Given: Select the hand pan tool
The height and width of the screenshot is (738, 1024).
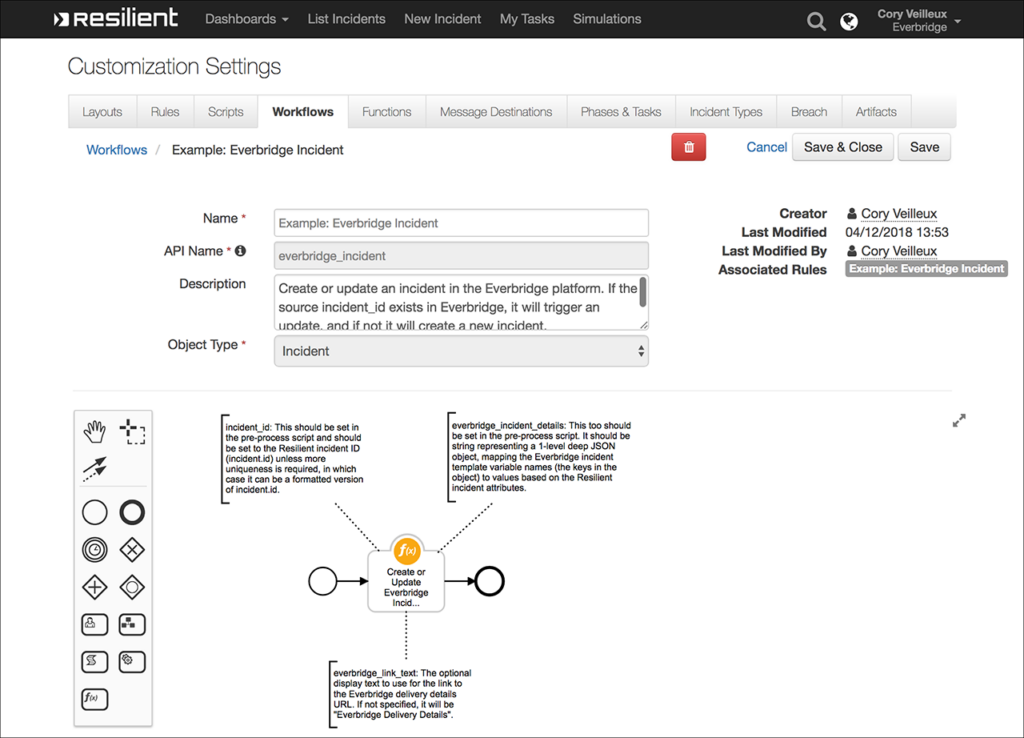Looking at the screenshot, I should 95,432.
